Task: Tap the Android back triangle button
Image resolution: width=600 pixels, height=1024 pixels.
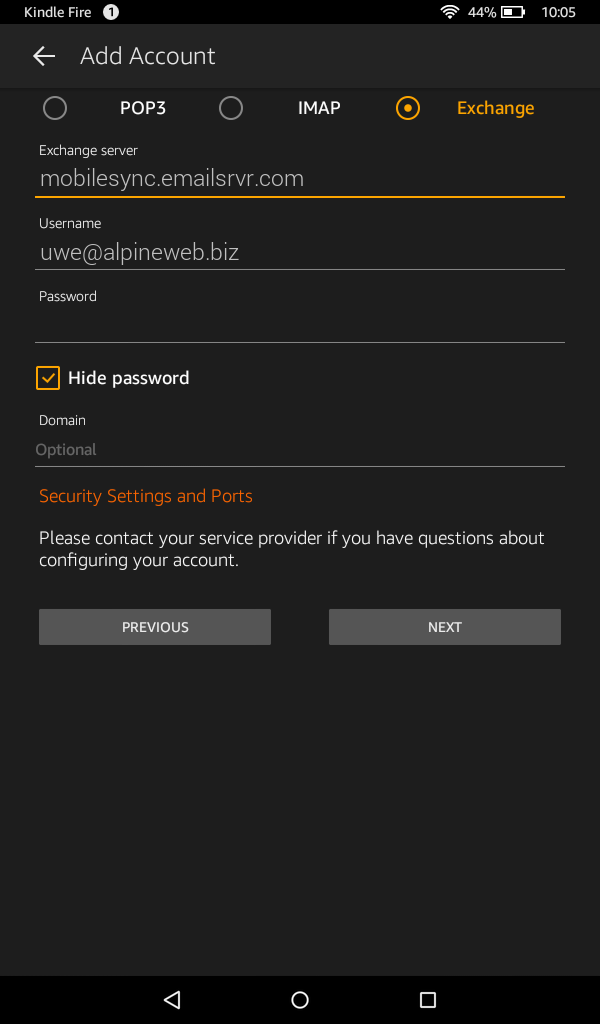Action: point(172,999)
